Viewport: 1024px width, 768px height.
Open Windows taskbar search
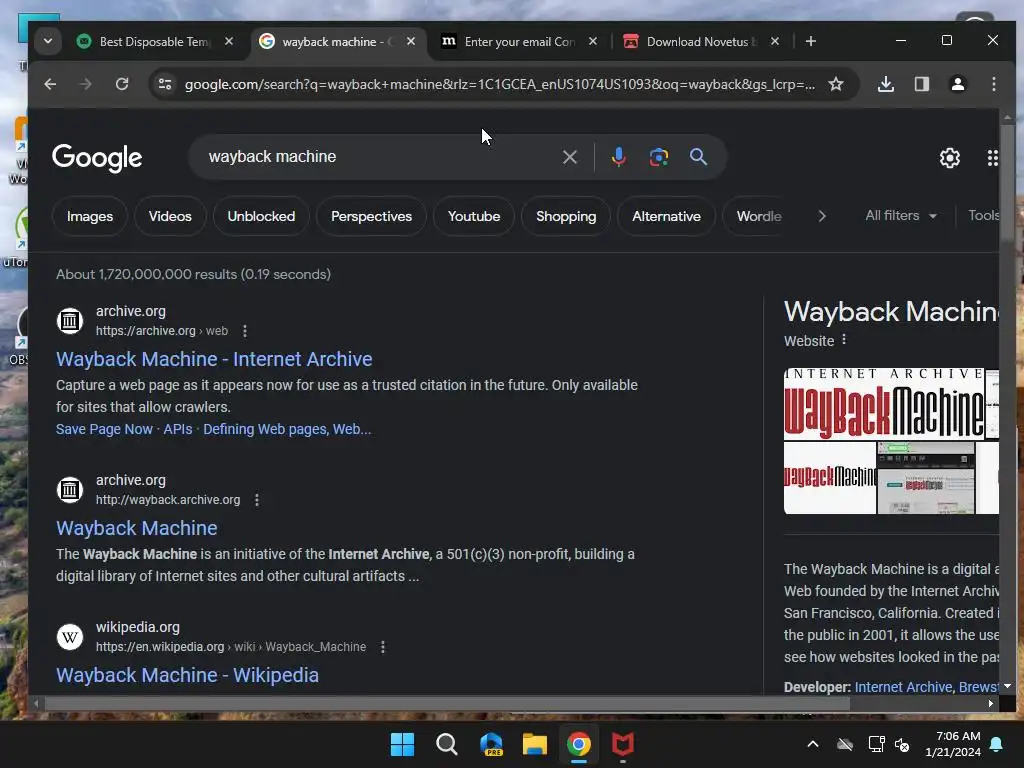coord(447,744)
